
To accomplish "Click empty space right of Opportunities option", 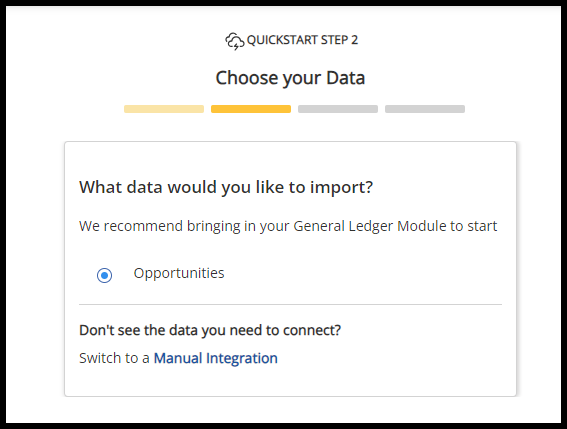I will pos(362,274).
